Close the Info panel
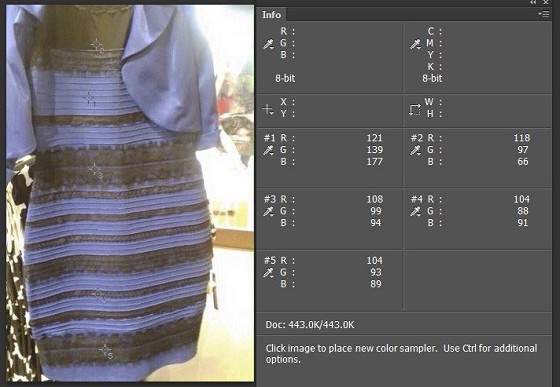The image size is (560, 387). pyautogui.click(x=546, y=2)
